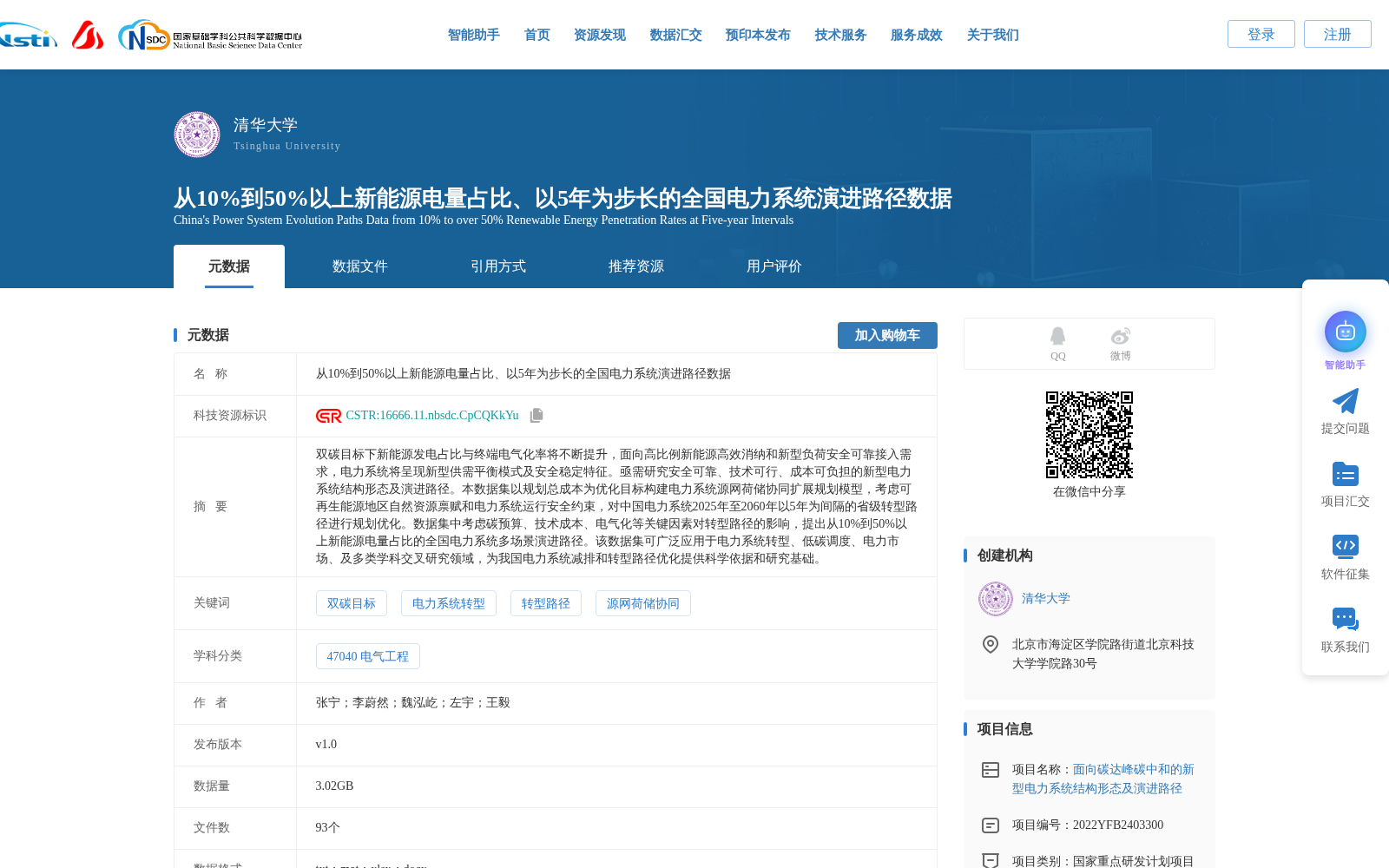Click the Tsinghua University emblem in banner

(x=197, y=135)
